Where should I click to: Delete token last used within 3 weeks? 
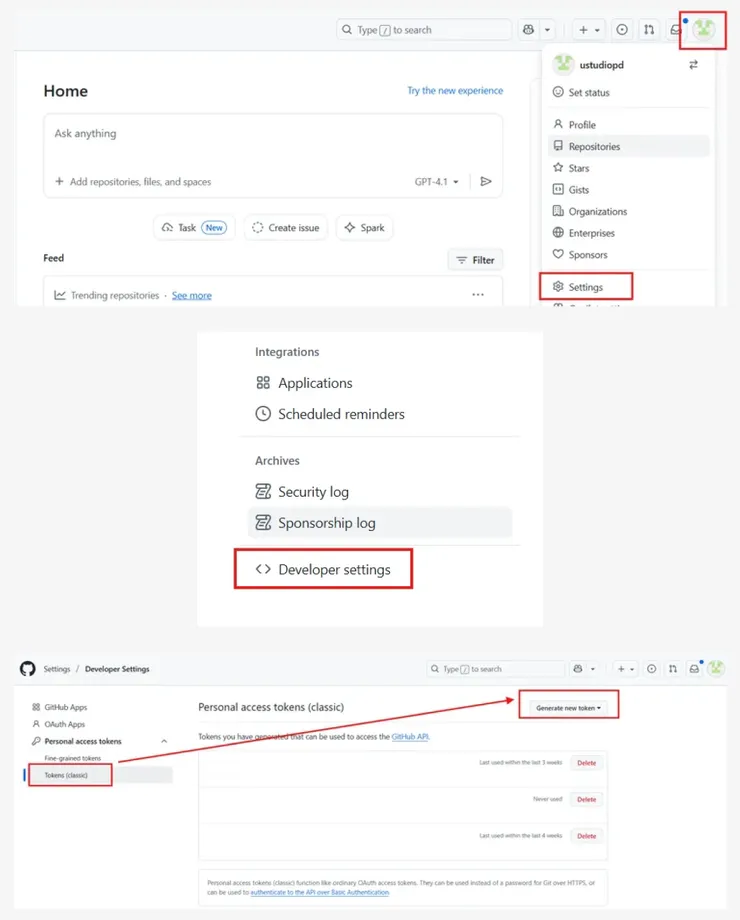pyautogui.click(x=586, y=763)
